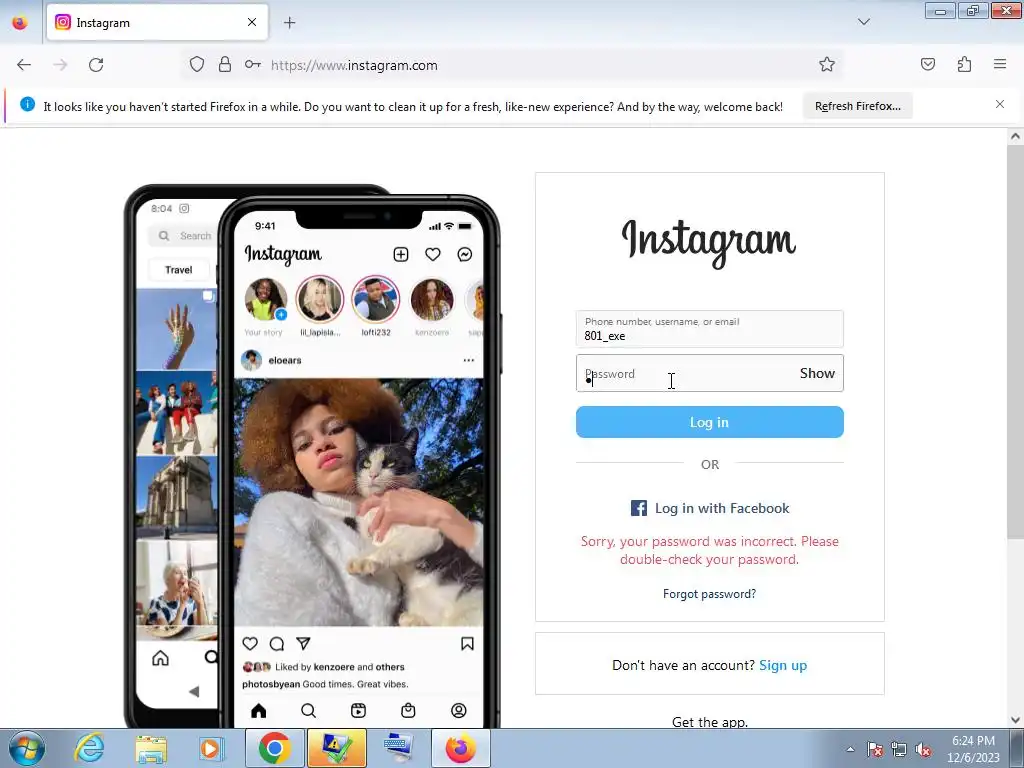The width and height of the screenshot is (1024, 768).
Task: Select the Instagram browser tab
Action: (x=157, y=23)
